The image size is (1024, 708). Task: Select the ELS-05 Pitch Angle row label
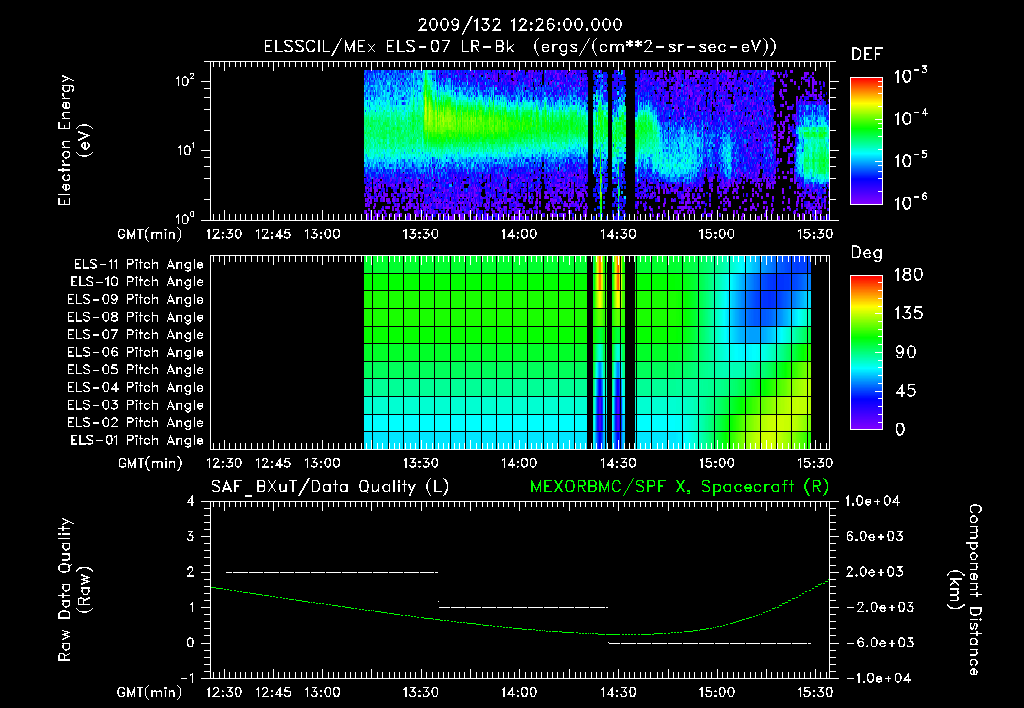[136, 370]
